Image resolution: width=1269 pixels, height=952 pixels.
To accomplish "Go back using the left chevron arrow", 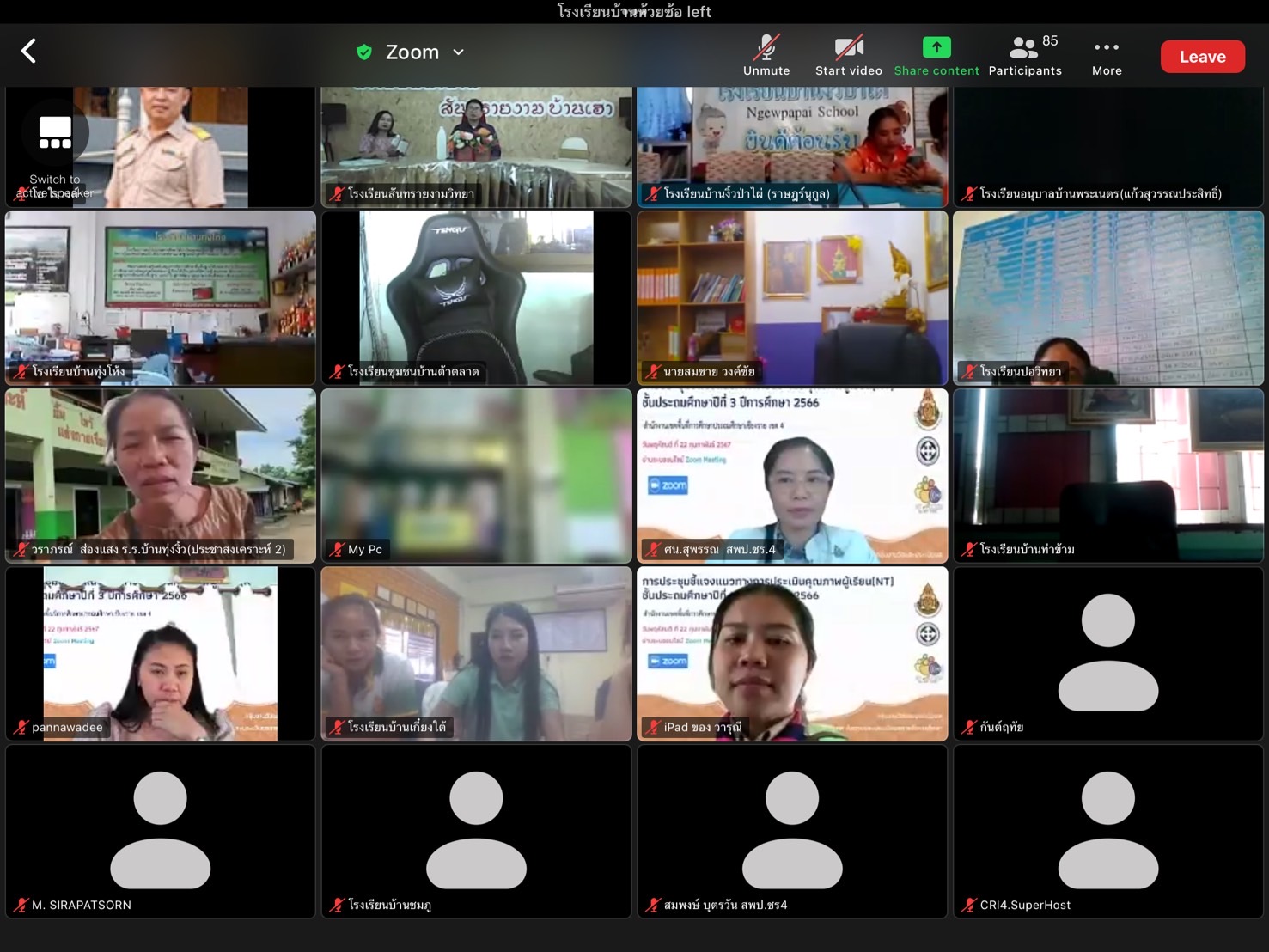I will pos(28,52).
